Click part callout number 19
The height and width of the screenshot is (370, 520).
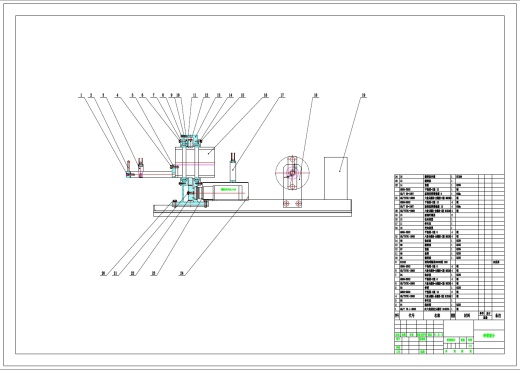364,95
